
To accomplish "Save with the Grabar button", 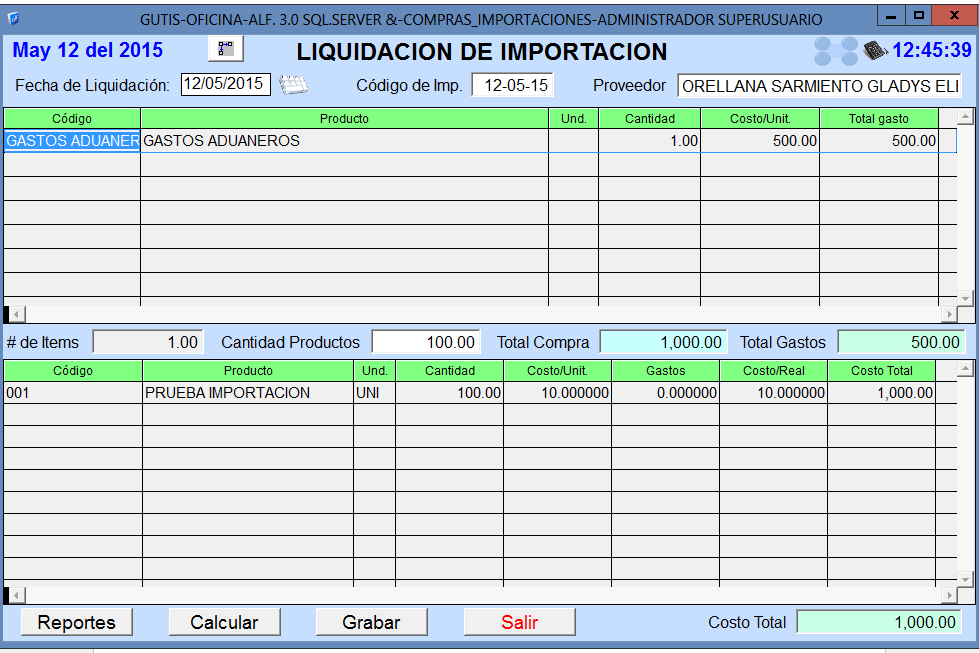I will 371,622.
